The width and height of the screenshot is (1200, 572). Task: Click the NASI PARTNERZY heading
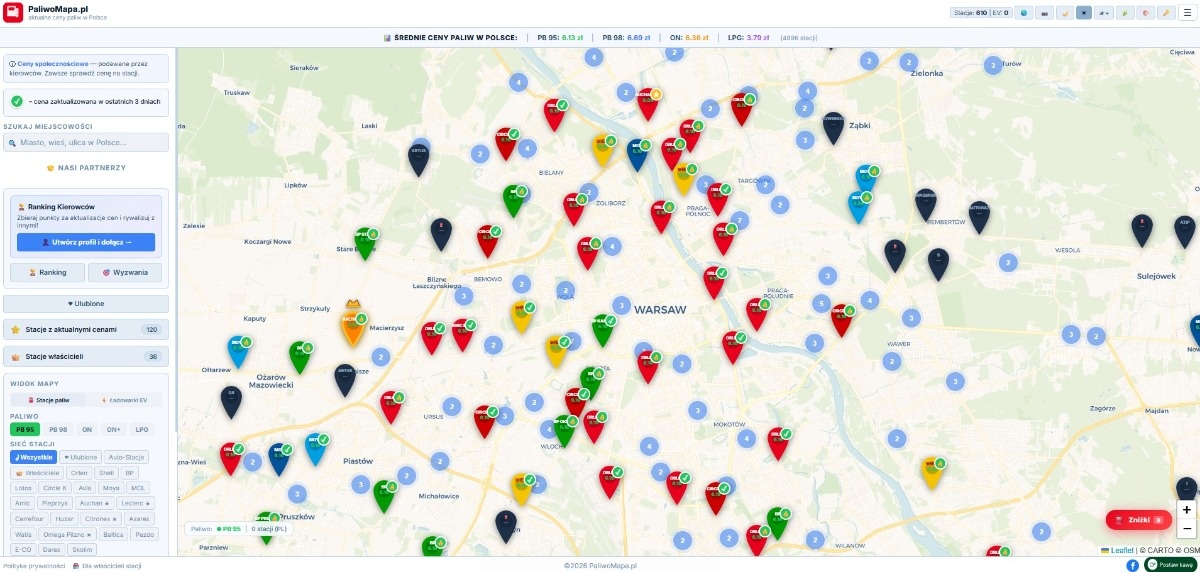click(x=86, y=167)
